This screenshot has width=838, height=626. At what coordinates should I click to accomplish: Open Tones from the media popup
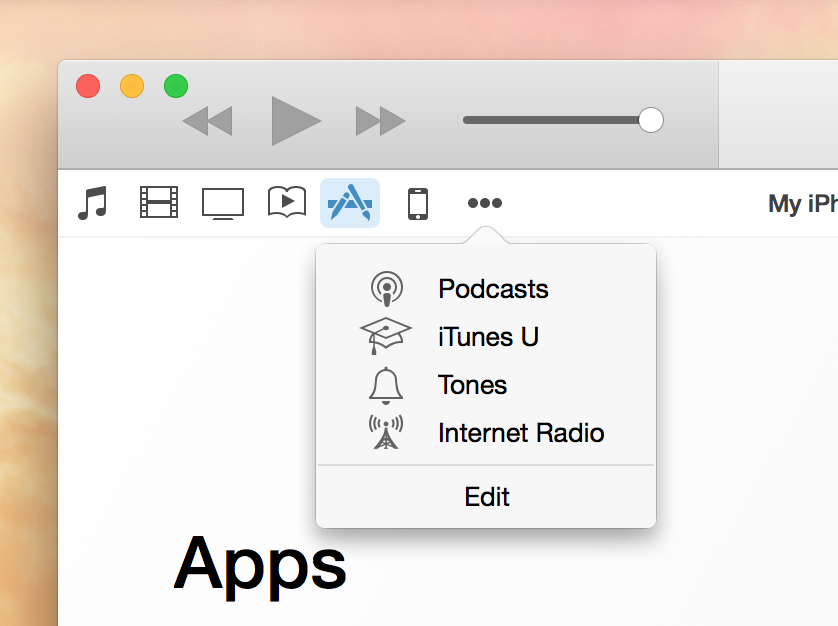(471, 385)
